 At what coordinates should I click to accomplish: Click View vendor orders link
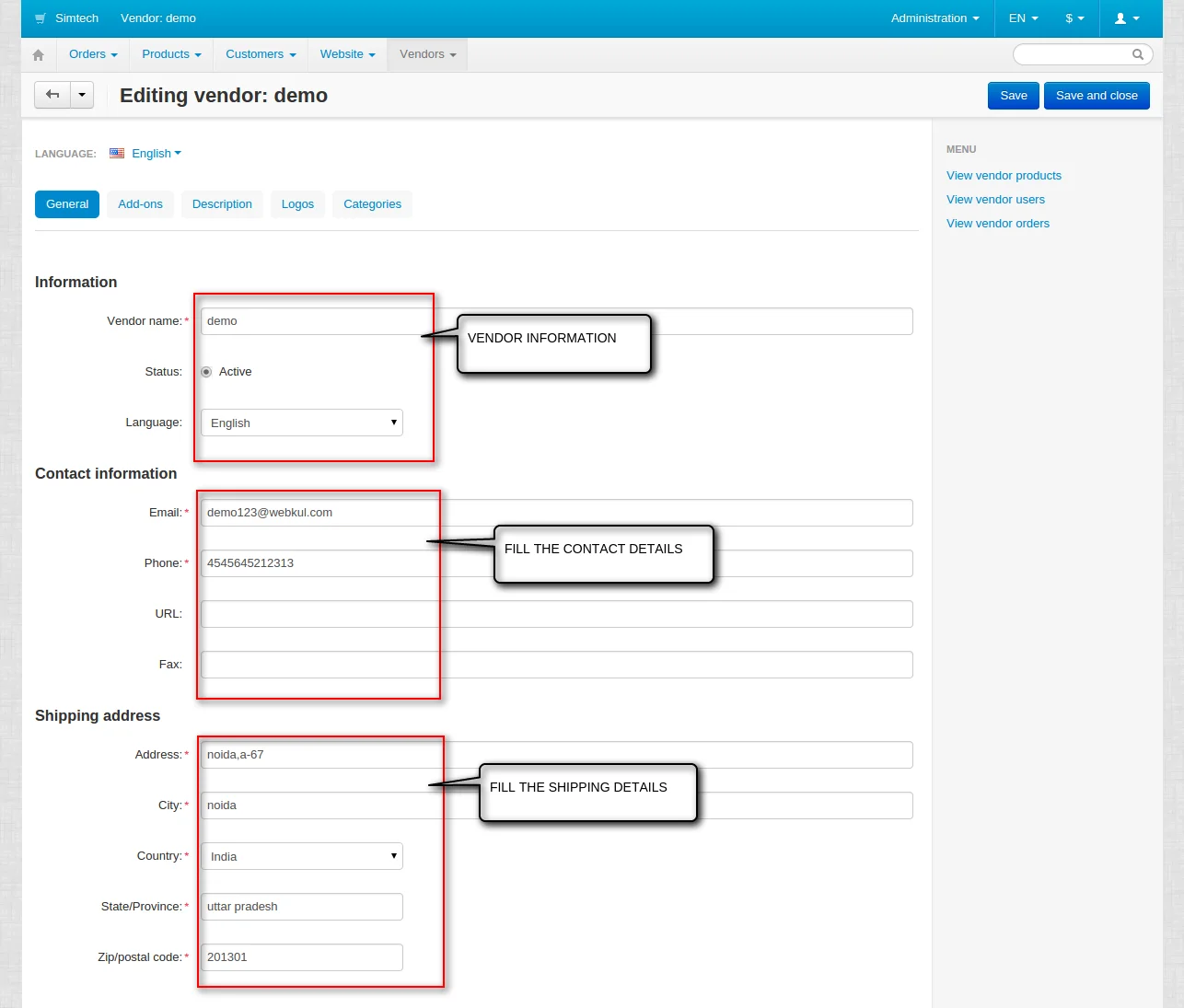point(997,224)
